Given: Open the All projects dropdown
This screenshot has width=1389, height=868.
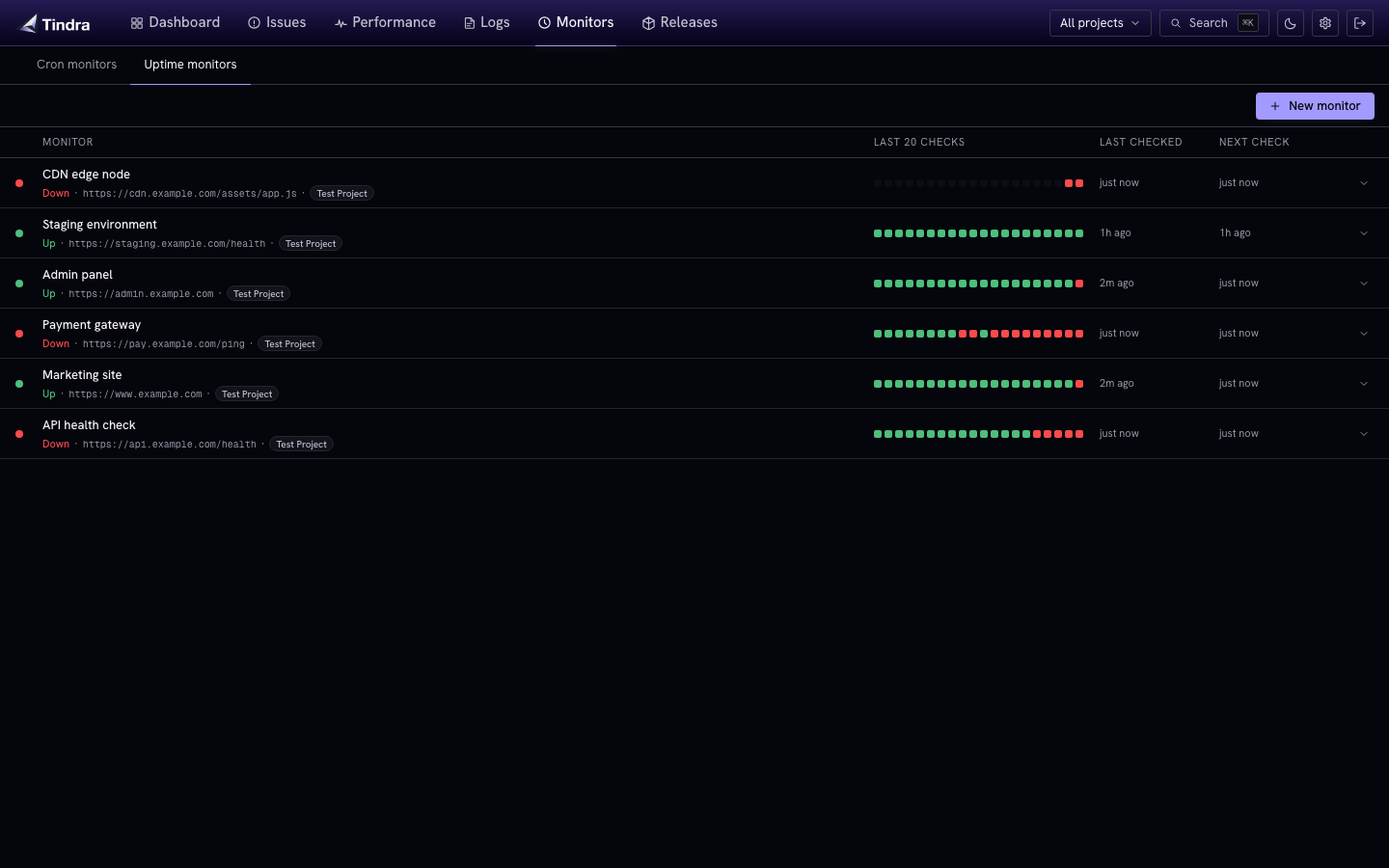Looking at the screenshot, I should click(1100, 23).
